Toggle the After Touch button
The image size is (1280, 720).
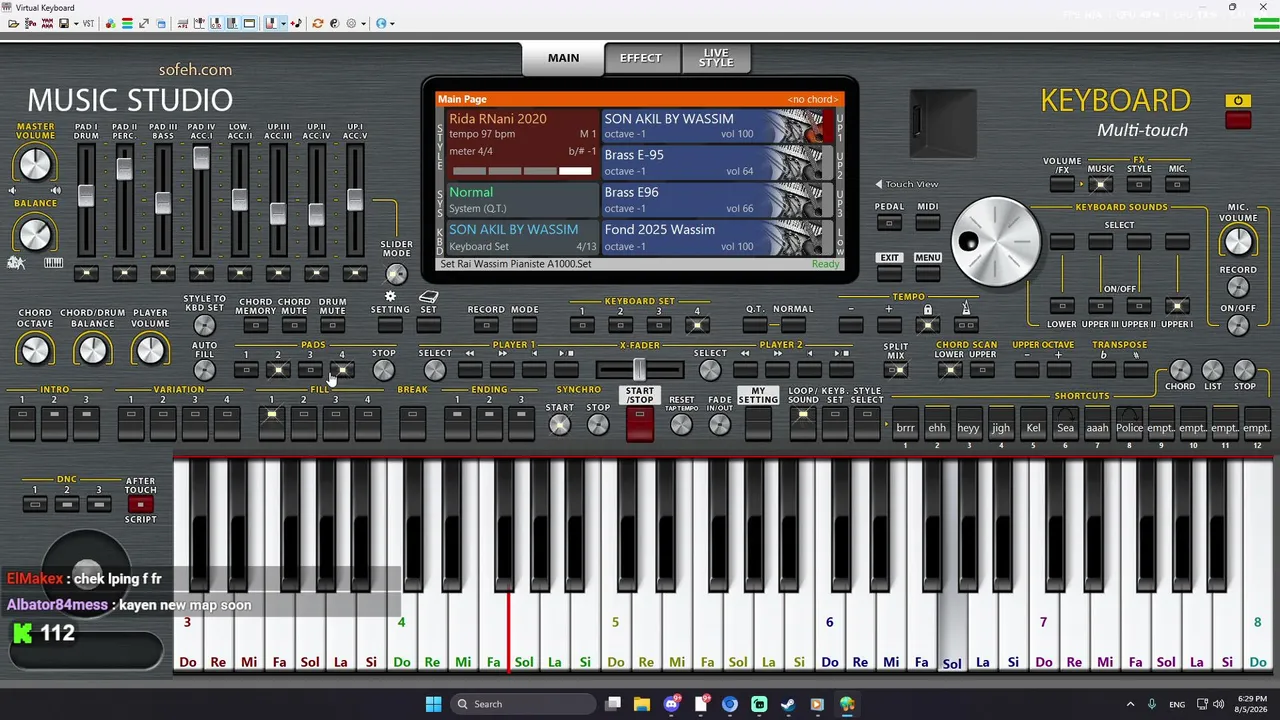click(140, 505)
